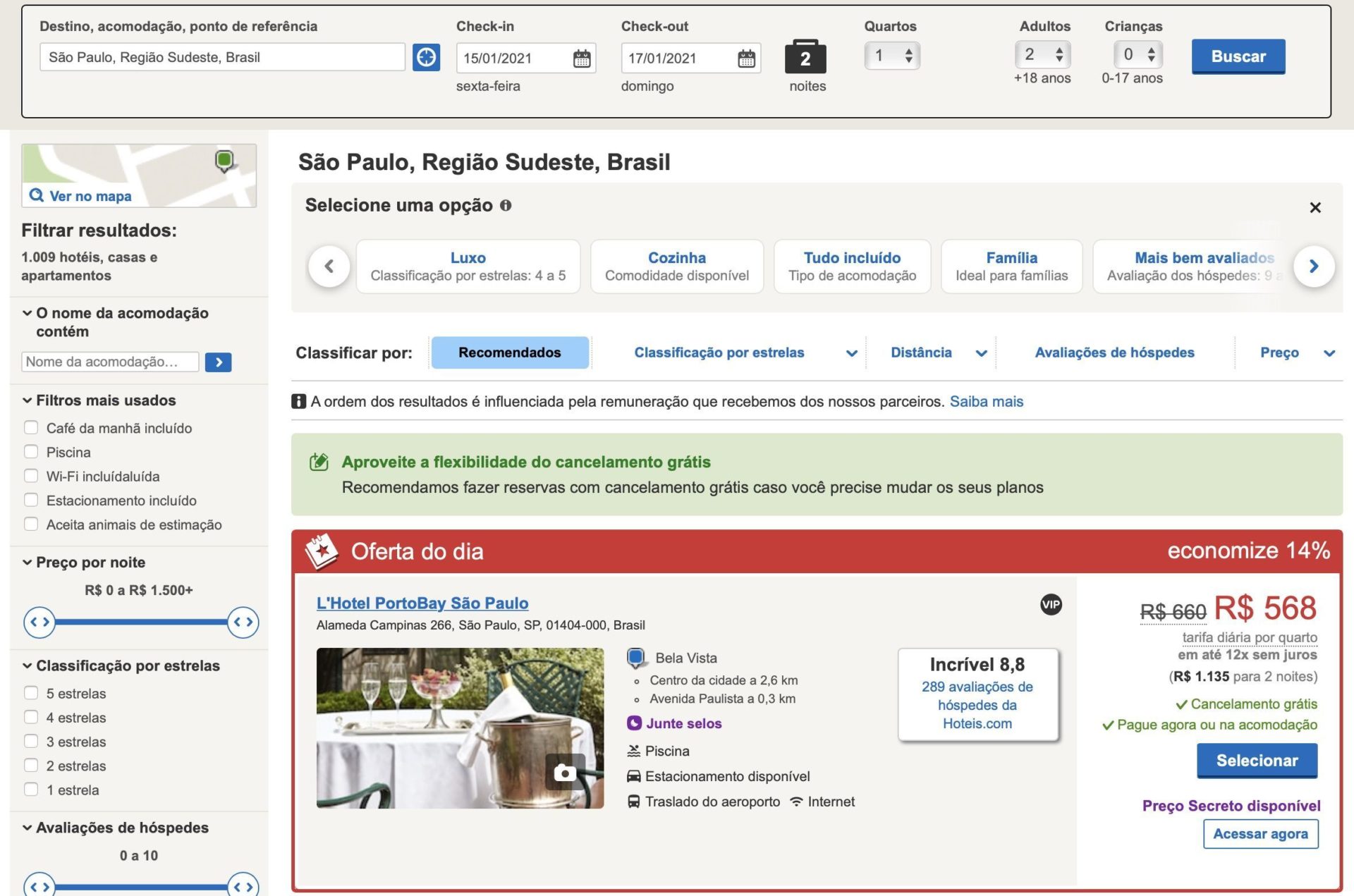Close the Selecione uma opção panel
Image resolution: width=1354 pixels, height=896 pixels.
[1315, 207]
